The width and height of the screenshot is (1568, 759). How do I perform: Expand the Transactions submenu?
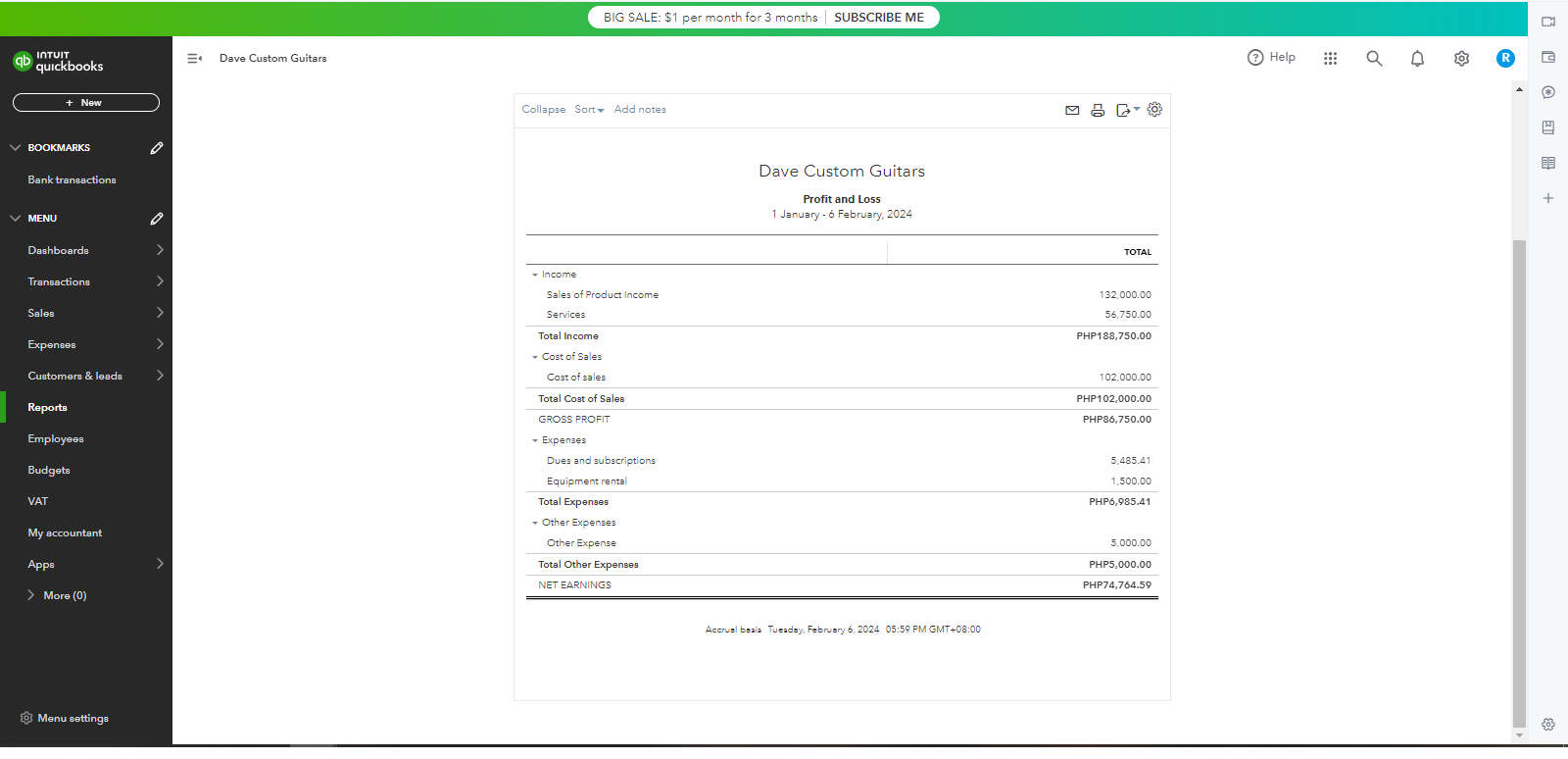160,281
